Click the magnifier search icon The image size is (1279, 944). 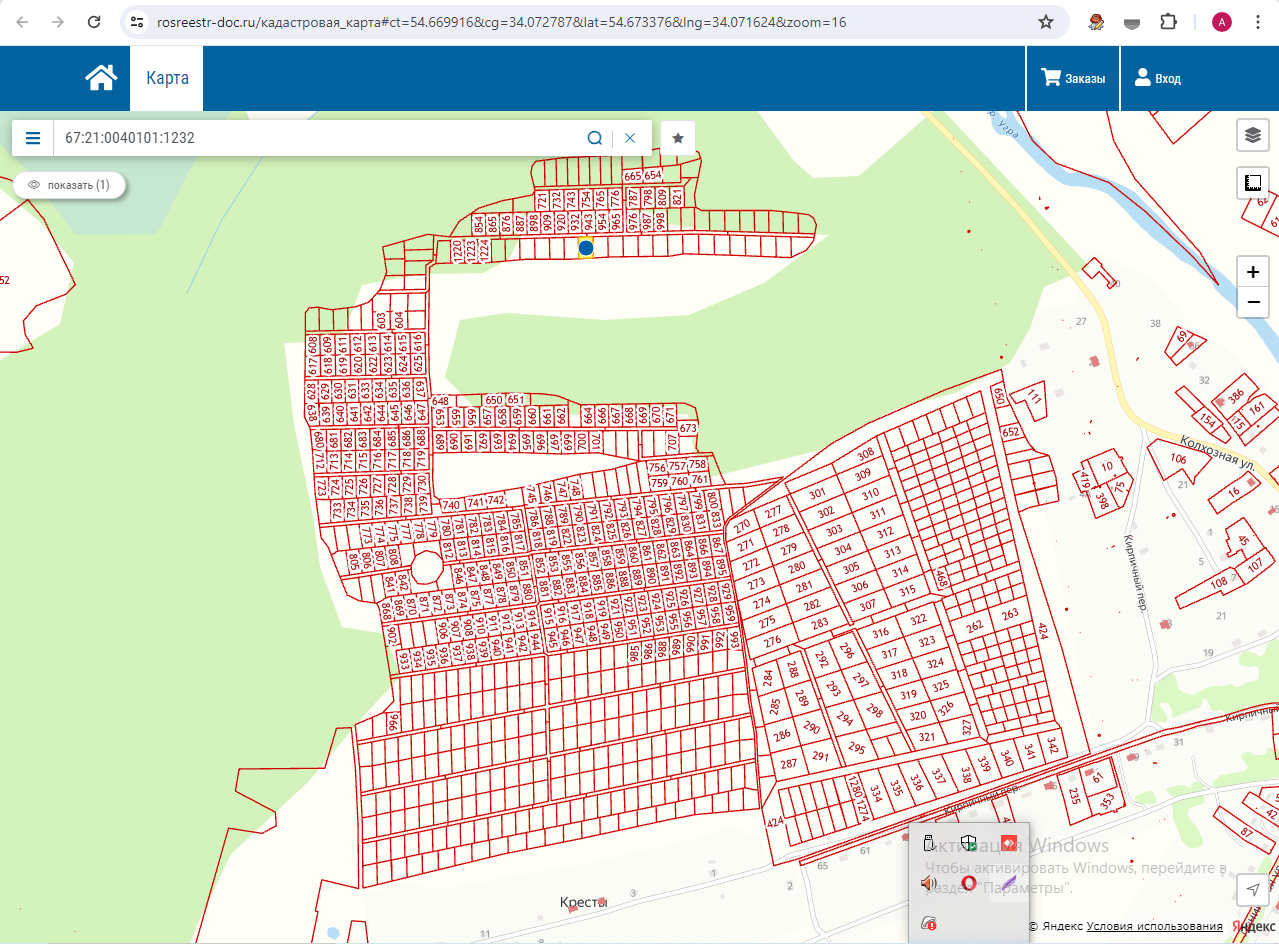click(x=594, y=138)
